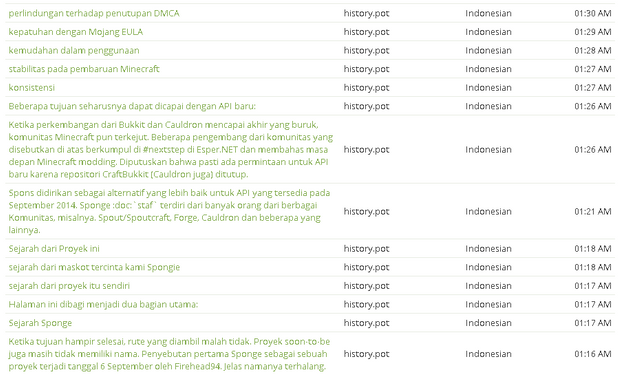This screenshot has width=640, height=380.
Task: Open 'Halaman ini dibagi menjadi dua bagian utama'
Action: pyautogui.click(x=103, y=304)
